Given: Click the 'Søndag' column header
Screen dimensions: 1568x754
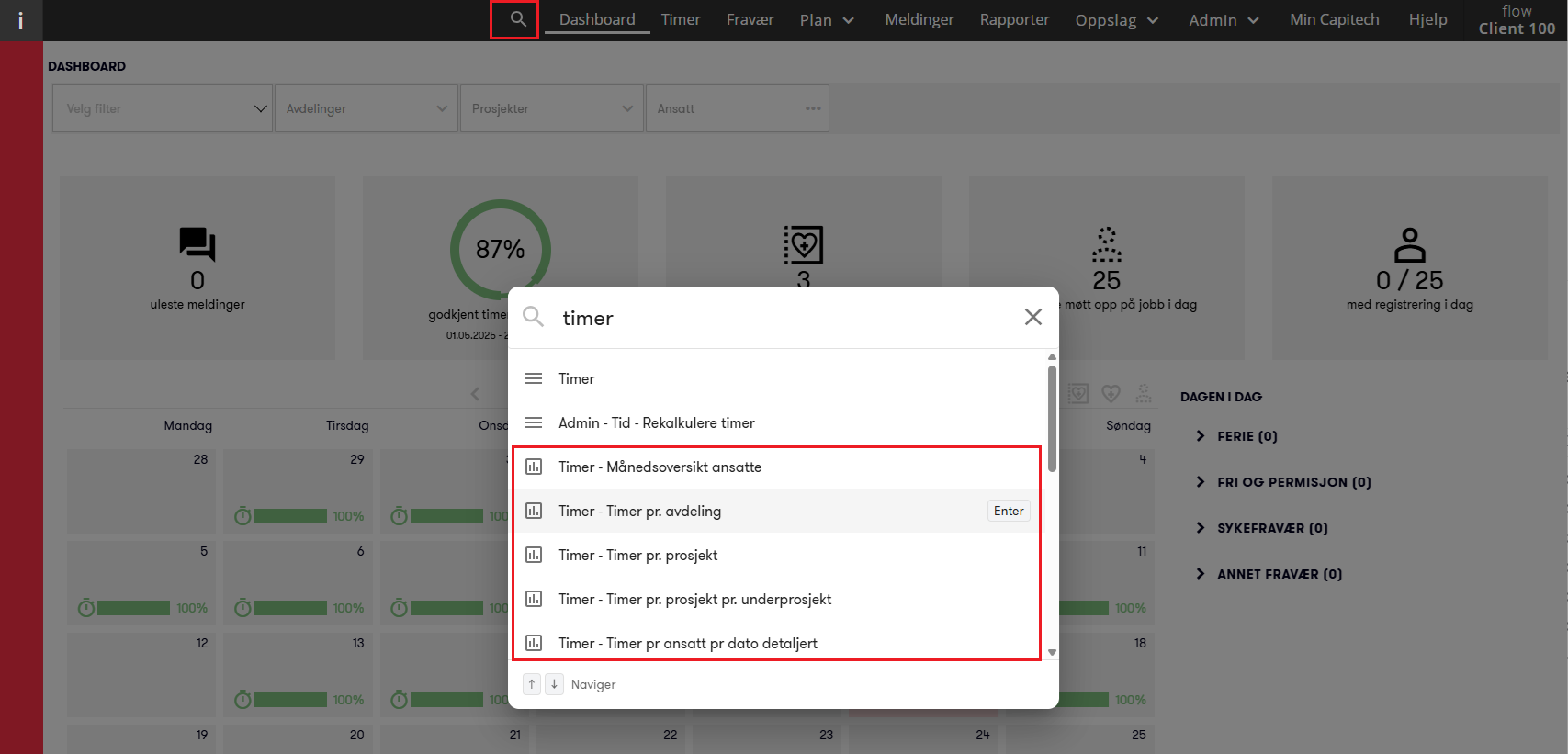Looking at the screenshot, I should [1128, 425].
